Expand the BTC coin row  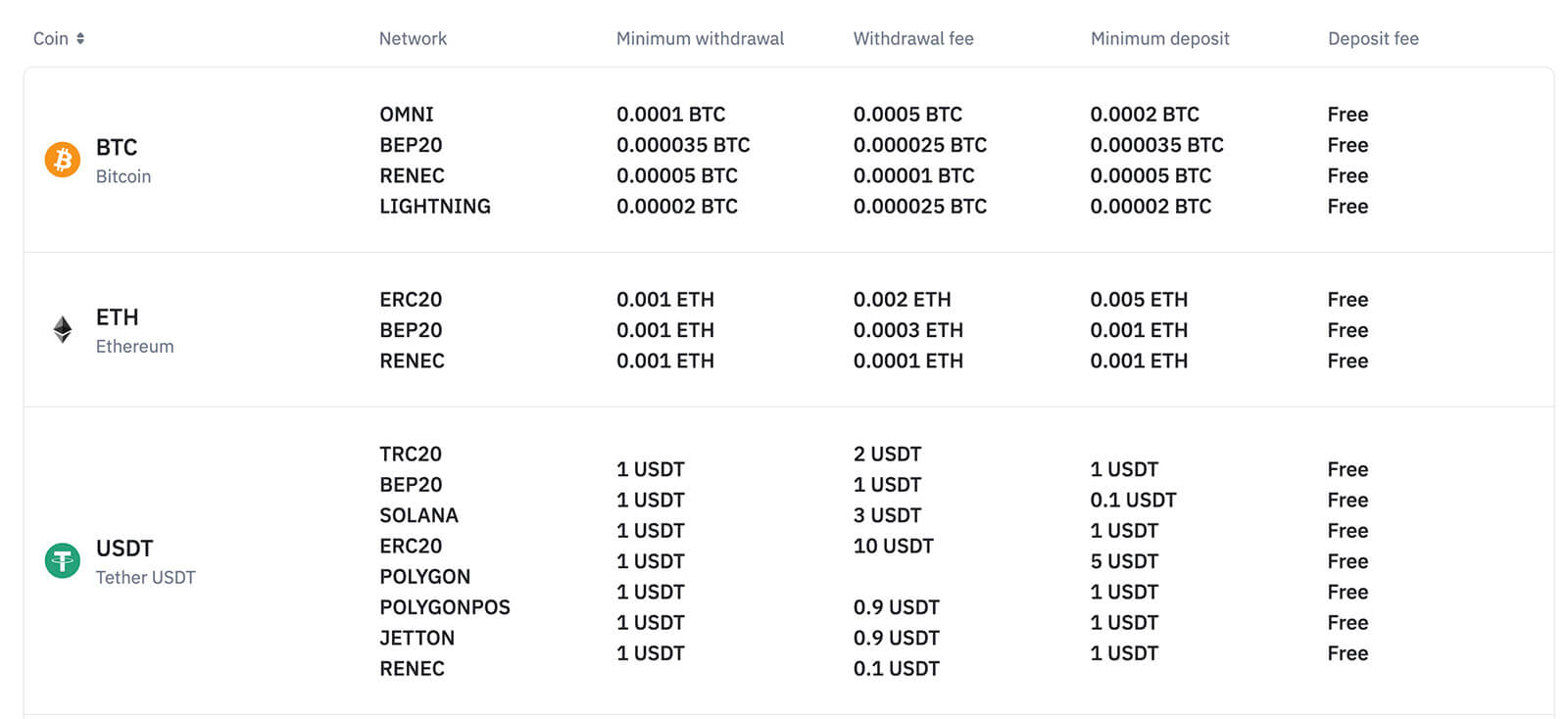coord(196,160)
